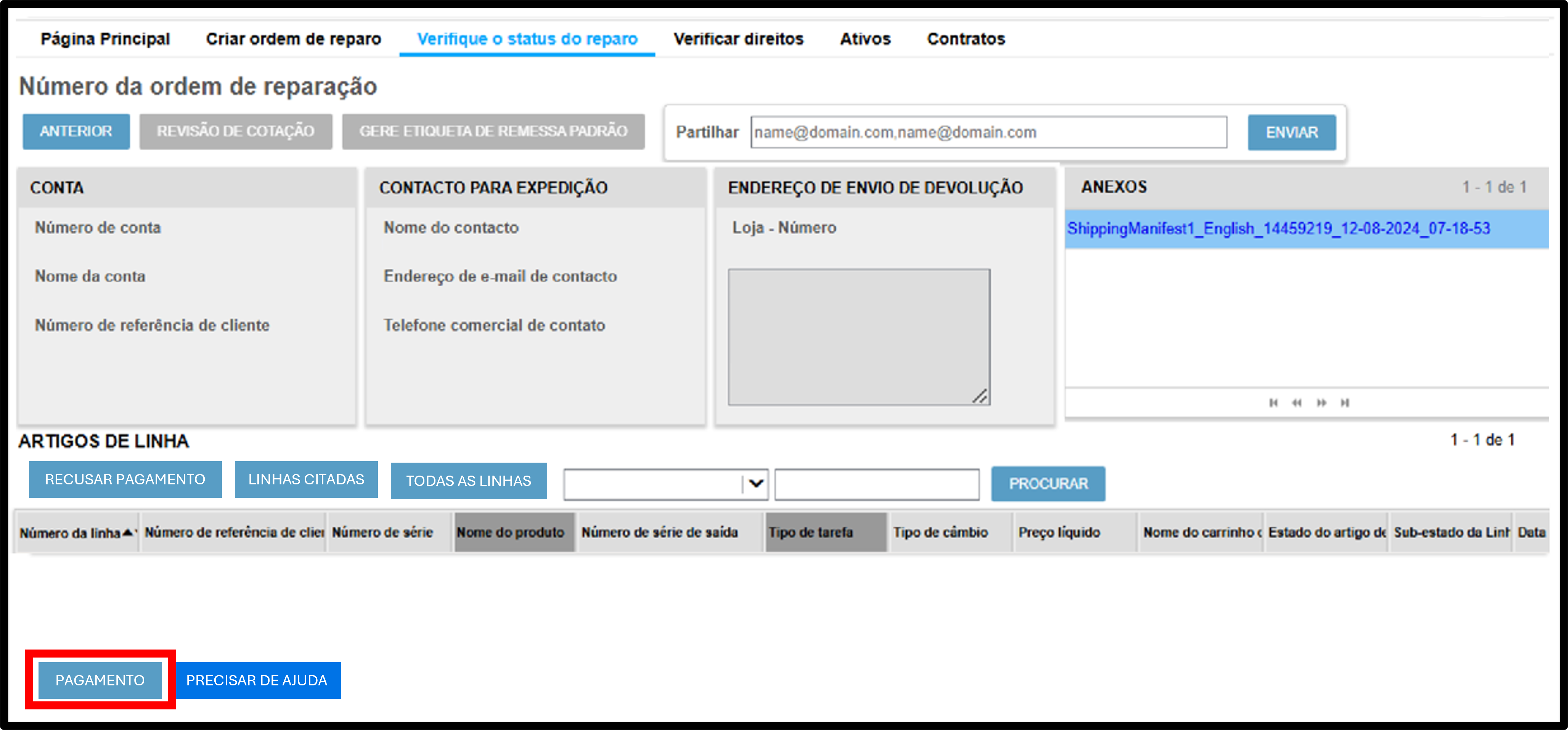The image size is (1568, 730).
Task: Click the resize handle of address textarea
Action: (980, 396)
